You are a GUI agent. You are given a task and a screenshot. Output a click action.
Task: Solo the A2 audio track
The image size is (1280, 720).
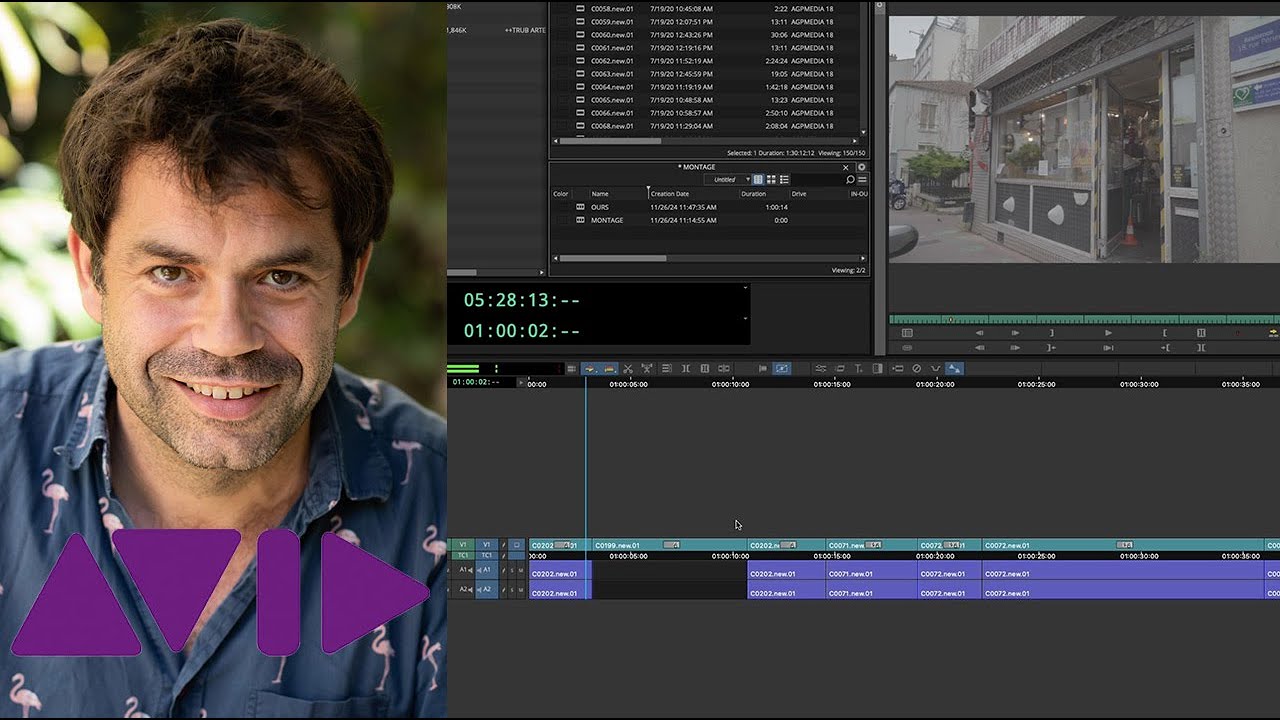[x=512, y=589]
